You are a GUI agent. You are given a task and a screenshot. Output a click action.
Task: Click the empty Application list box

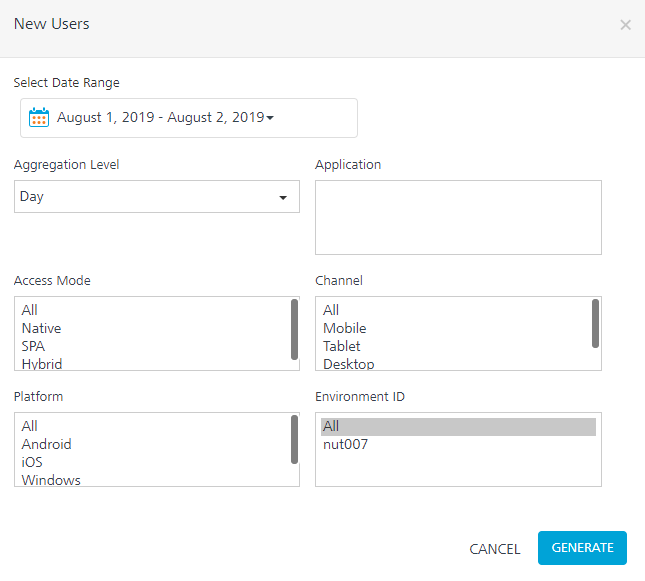pos(458,217)
